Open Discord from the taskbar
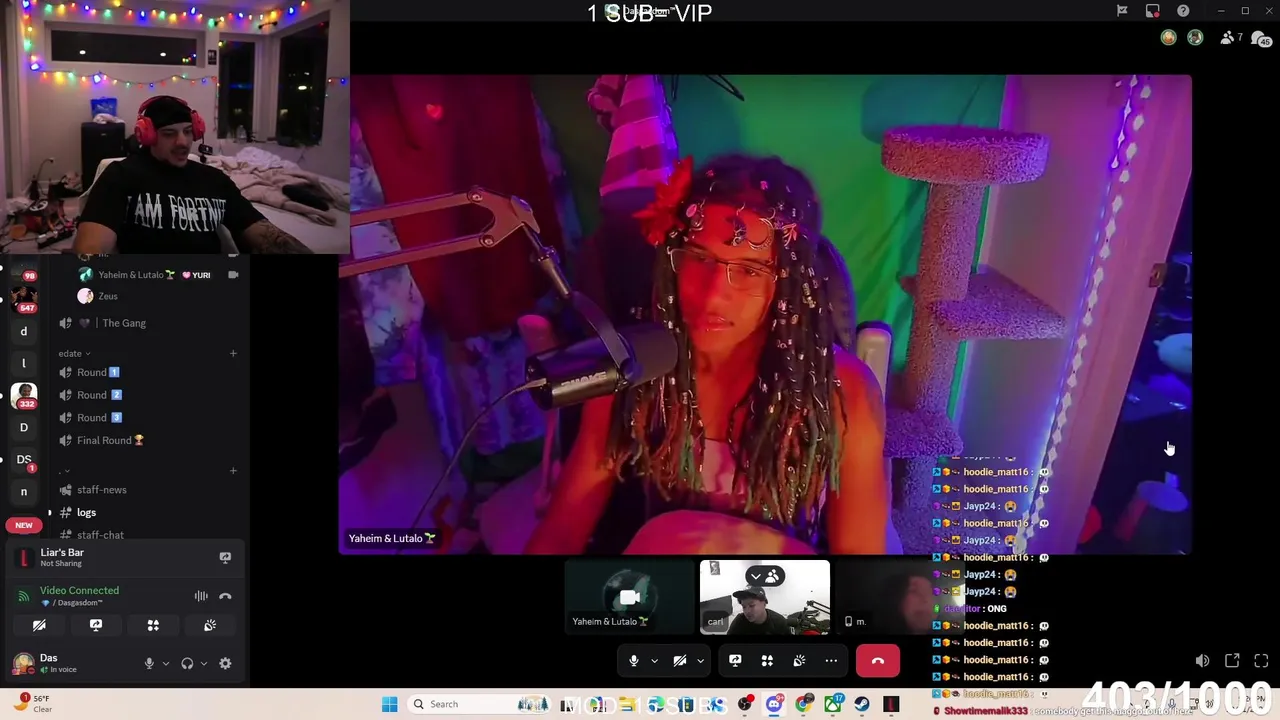Image resolution: width=1280 pixels, height=720 pixels. click(774, 704)
